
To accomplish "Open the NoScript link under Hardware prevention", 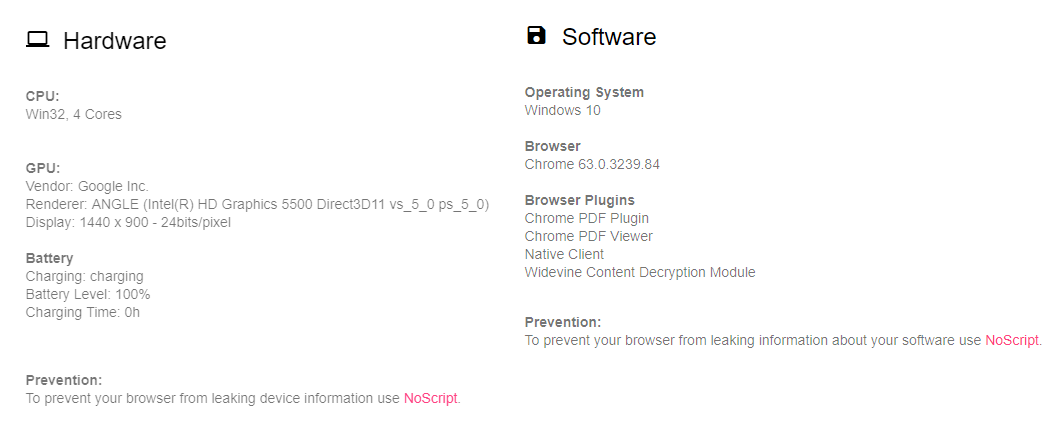I will click(x=430, y=398).
